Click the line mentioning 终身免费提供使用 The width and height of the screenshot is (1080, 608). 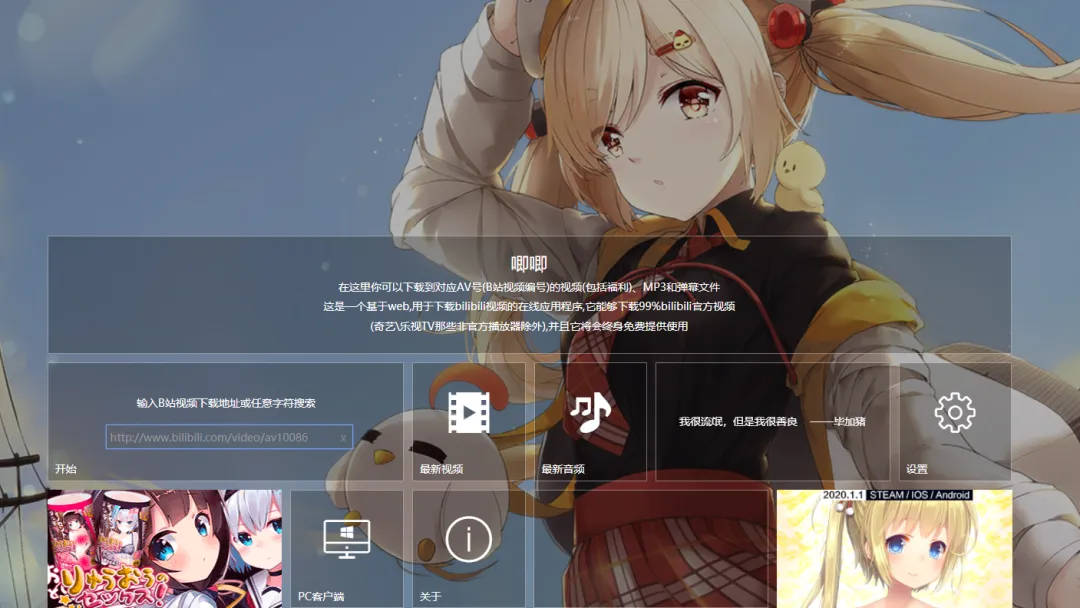tap(529, 326)
